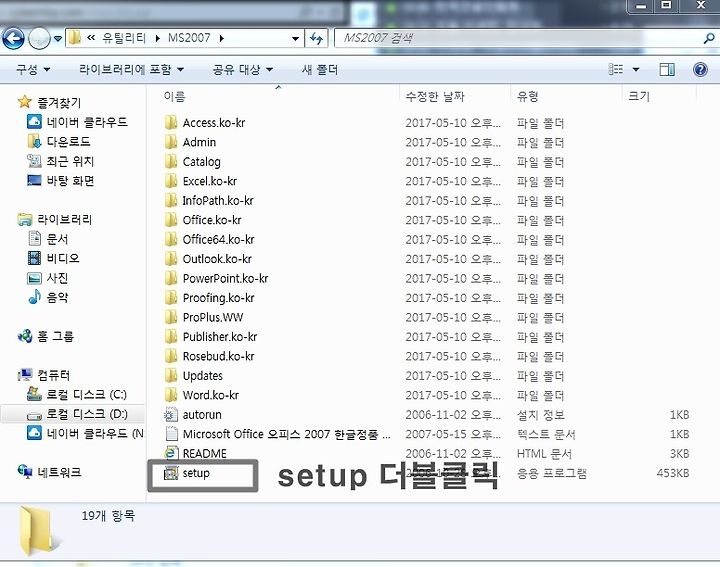Click the MS2007 breadcrumb segment

tap(189, 38)
